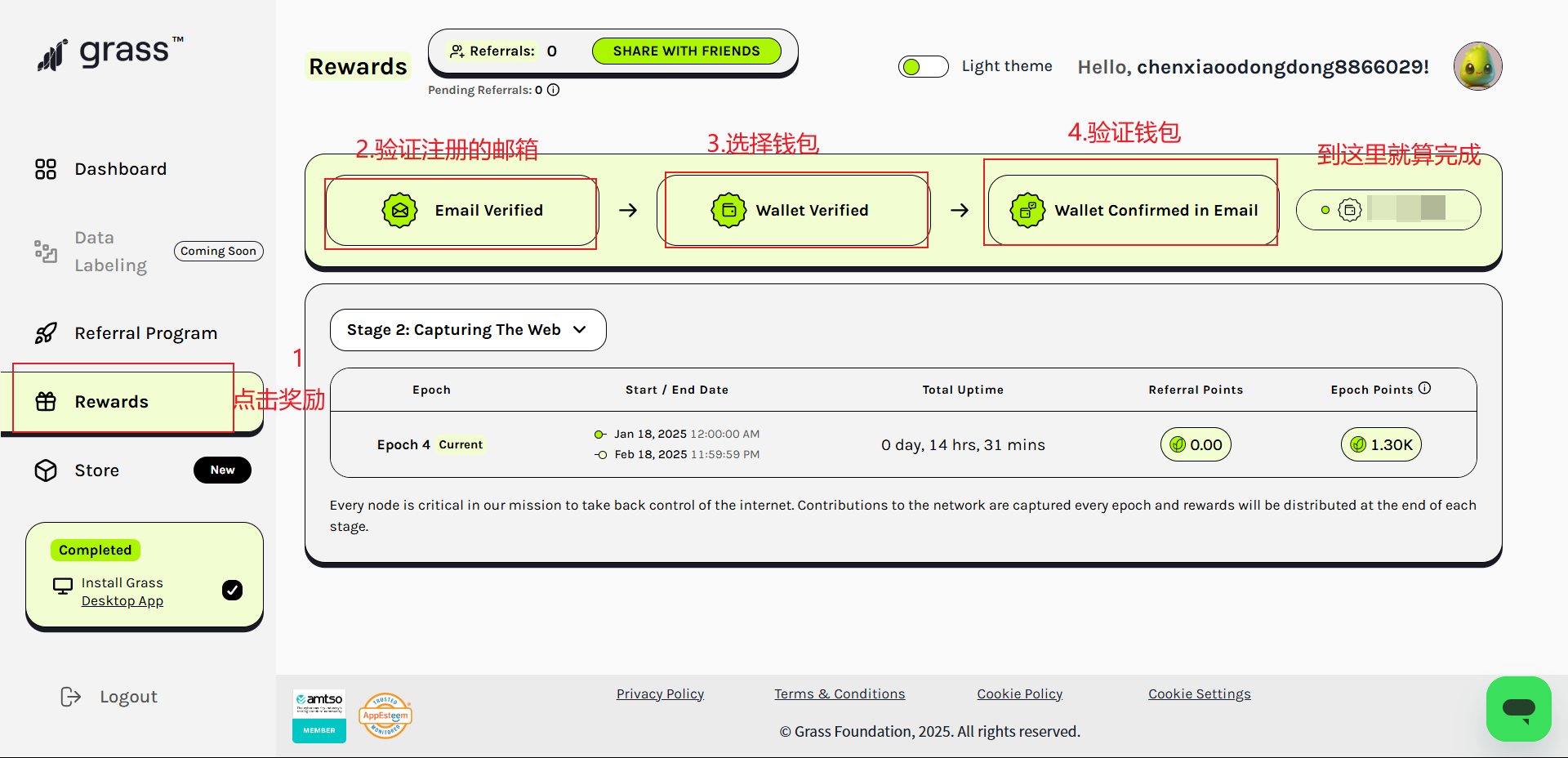
Task: Click the 1.30K epoch points badge
Action: [1381, 444]
